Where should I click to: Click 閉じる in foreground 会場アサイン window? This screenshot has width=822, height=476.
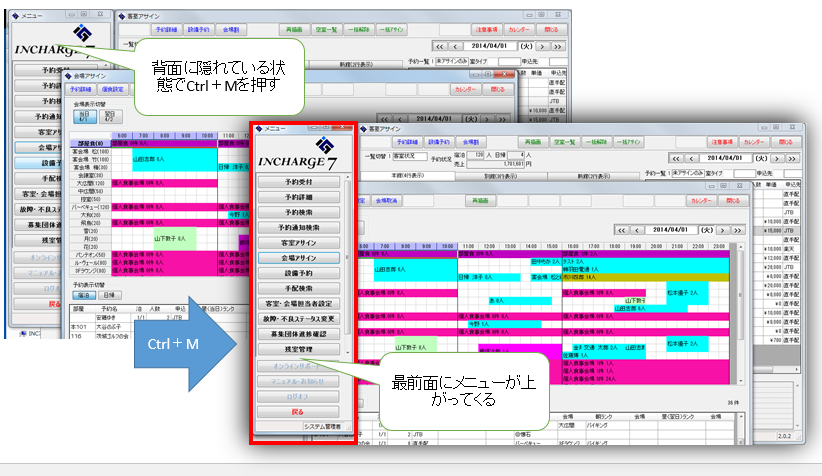pos(733,201)
